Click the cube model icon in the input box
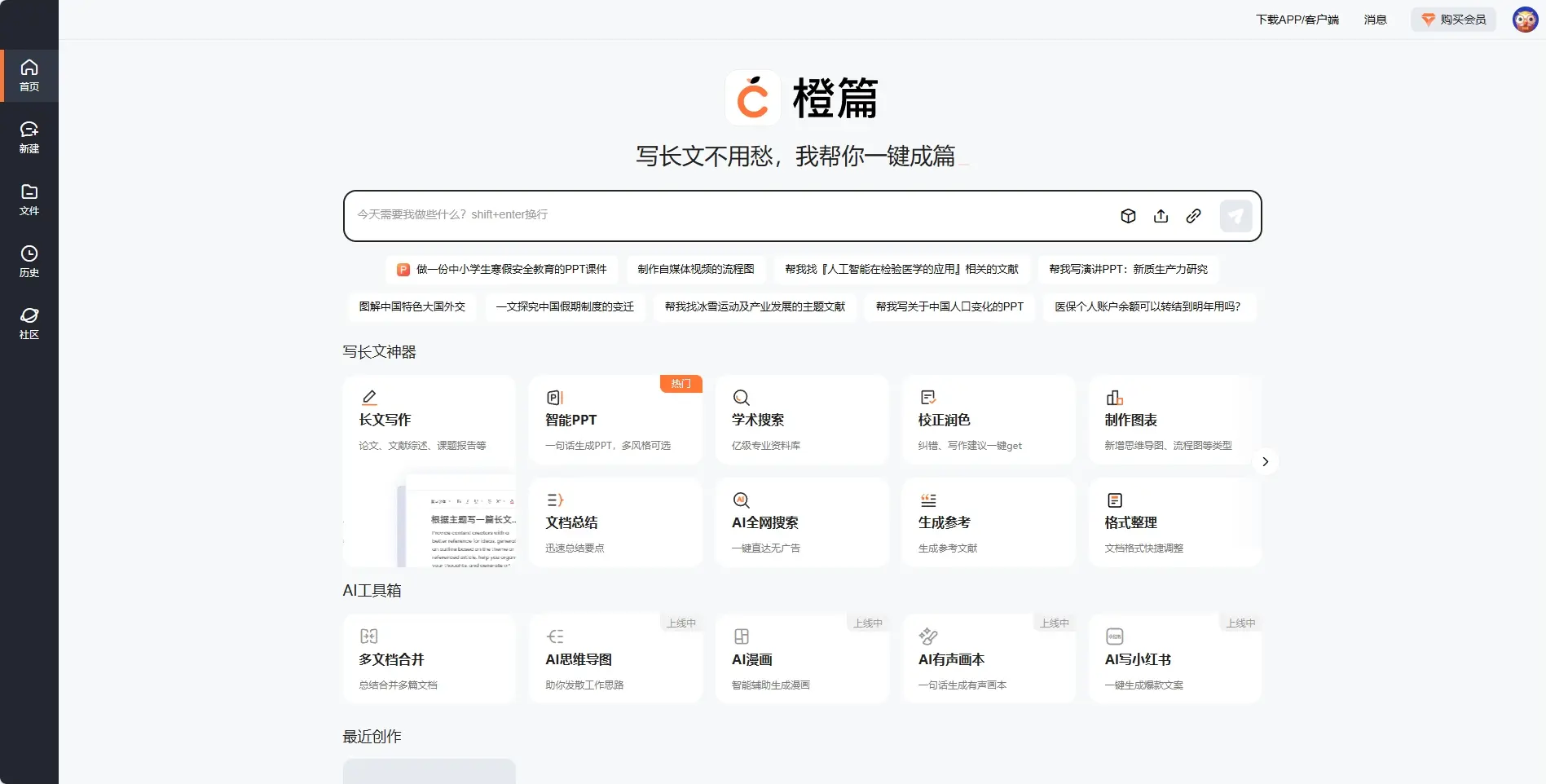The height and width of the screenshot is (784, 1546). (x=1128, y=215)
